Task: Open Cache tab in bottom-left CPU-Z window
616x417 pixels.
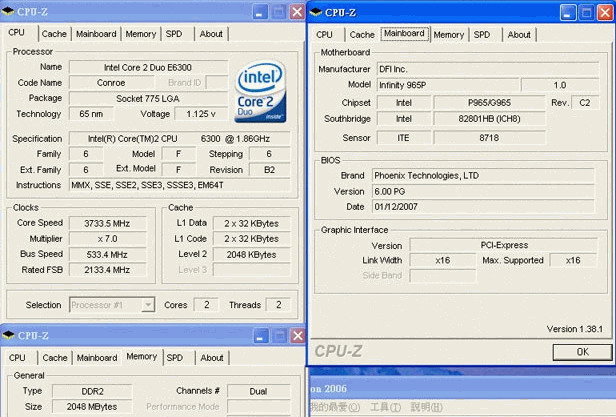Action: (x=55, y=358)
